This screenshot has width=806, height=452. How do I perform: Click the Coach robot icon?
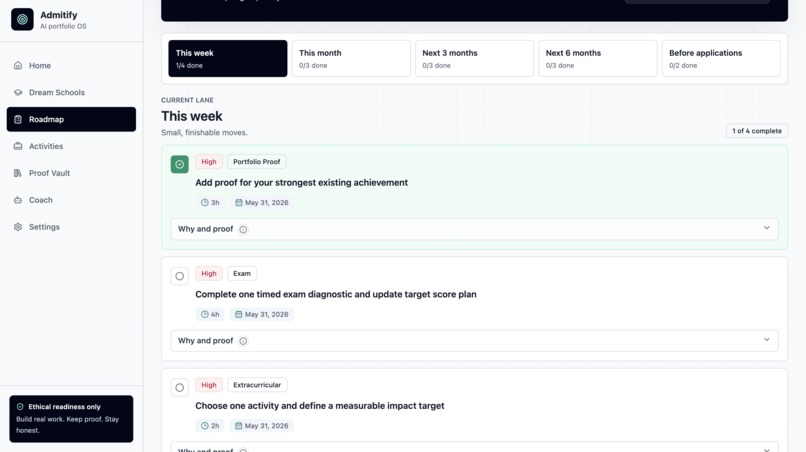(x=18, y=200)
